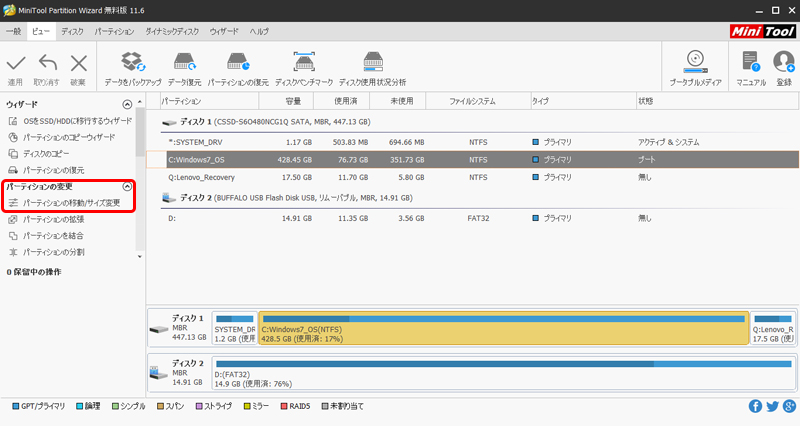Sort by 状態 column header
This screenshot has width=800, height=426.
[x=717, y=101]
